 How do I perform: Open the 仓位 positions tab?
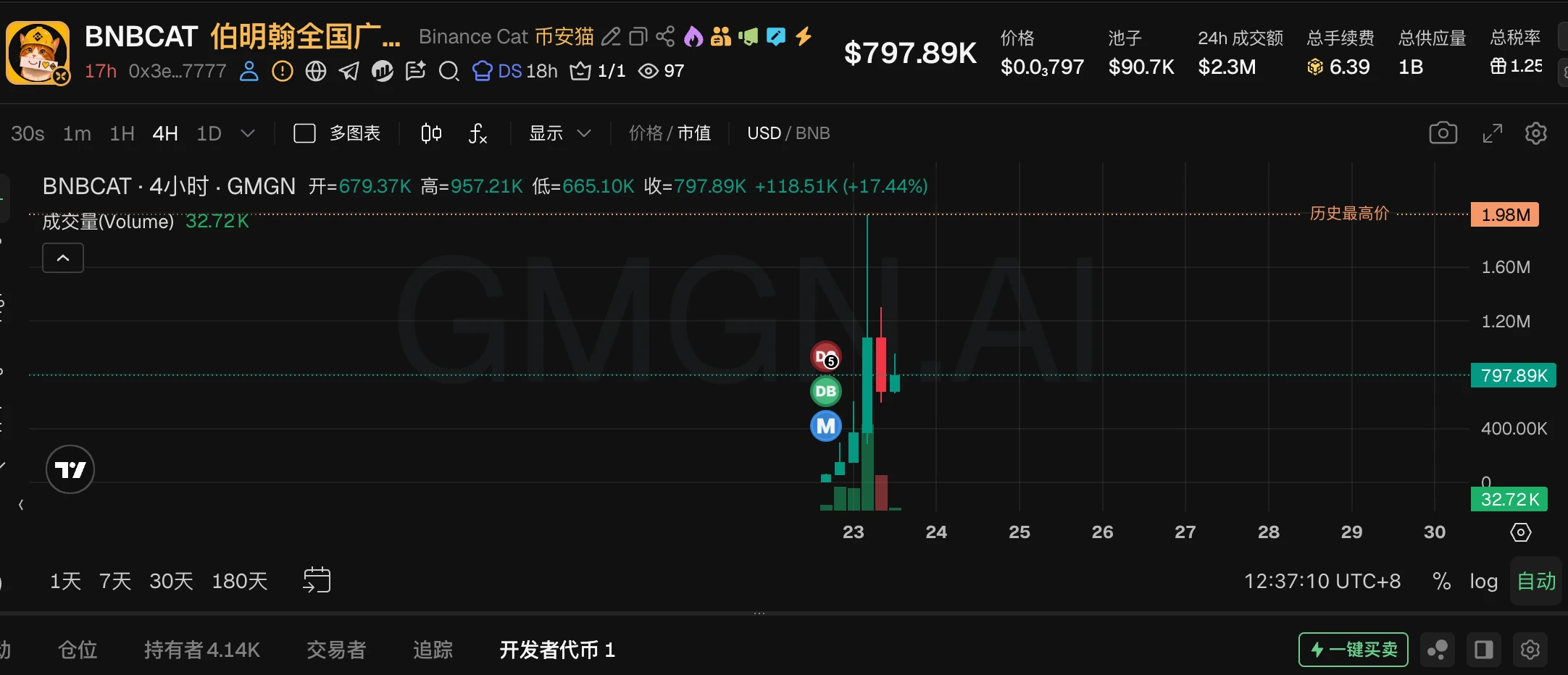(x=78, y=650)
